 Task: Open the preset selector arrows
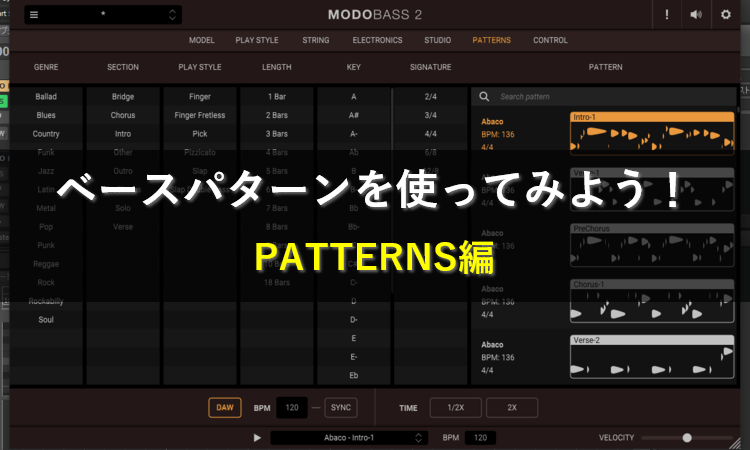point(172,15)
